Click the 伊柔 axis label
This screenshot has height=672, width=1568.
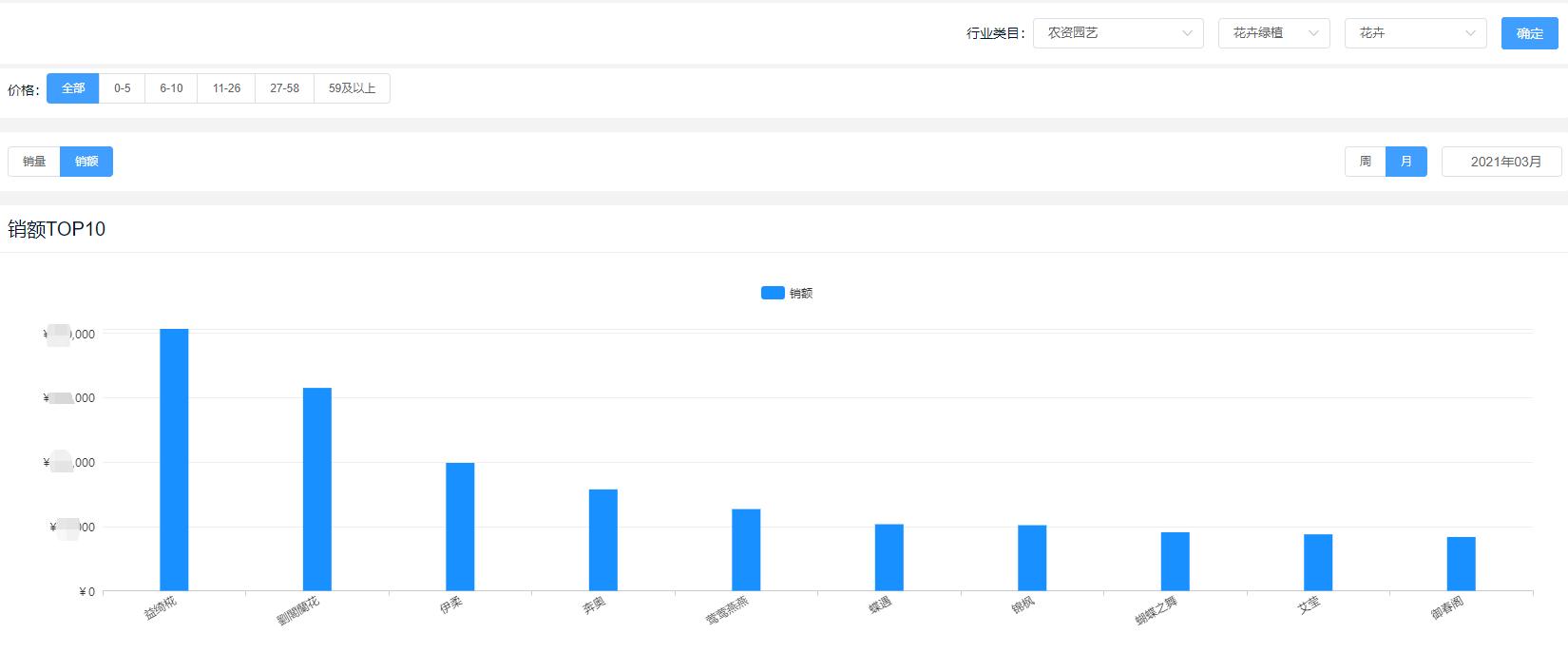pyautogui.click(x=451, y=605)
